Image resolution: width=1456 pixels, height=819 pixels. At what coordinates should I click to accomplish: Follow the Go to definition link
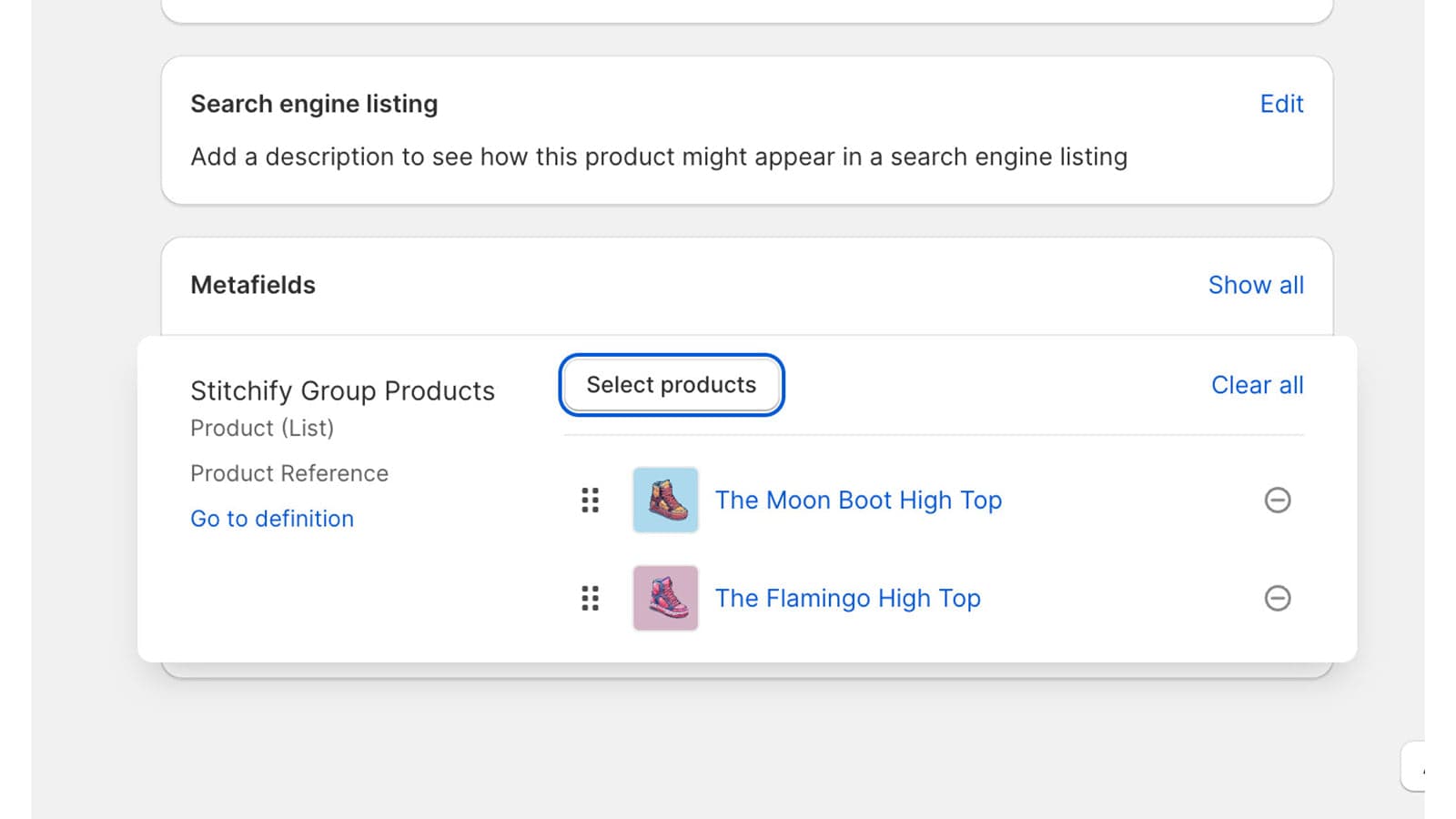(272, 519)
